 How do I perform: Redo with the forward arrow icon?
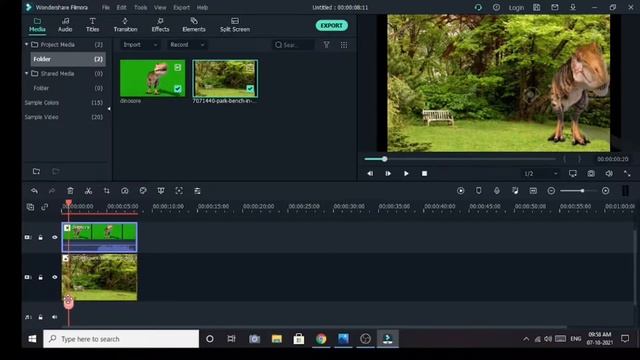[52, 191]
